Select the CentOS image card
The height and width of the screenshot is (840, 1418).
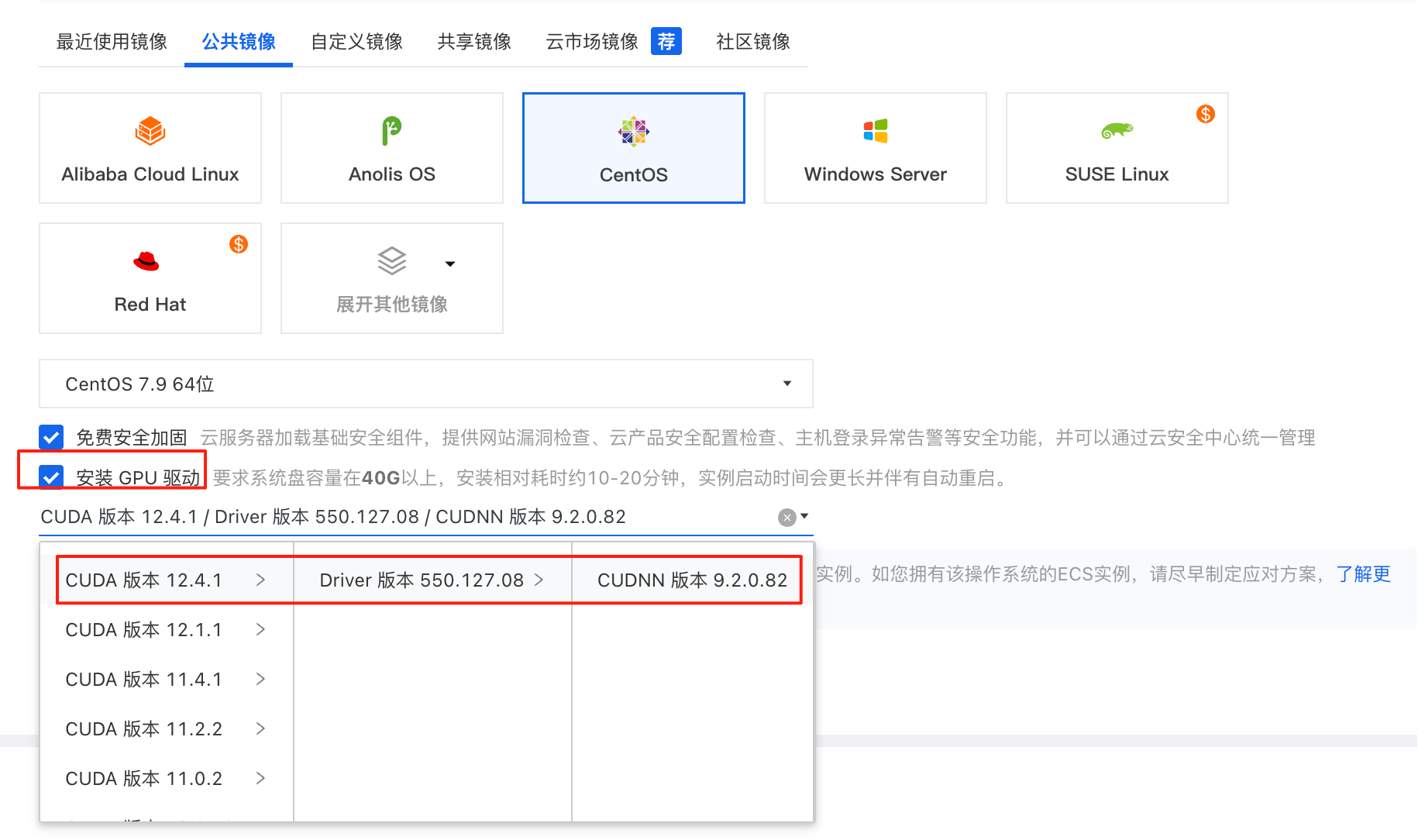634,148
